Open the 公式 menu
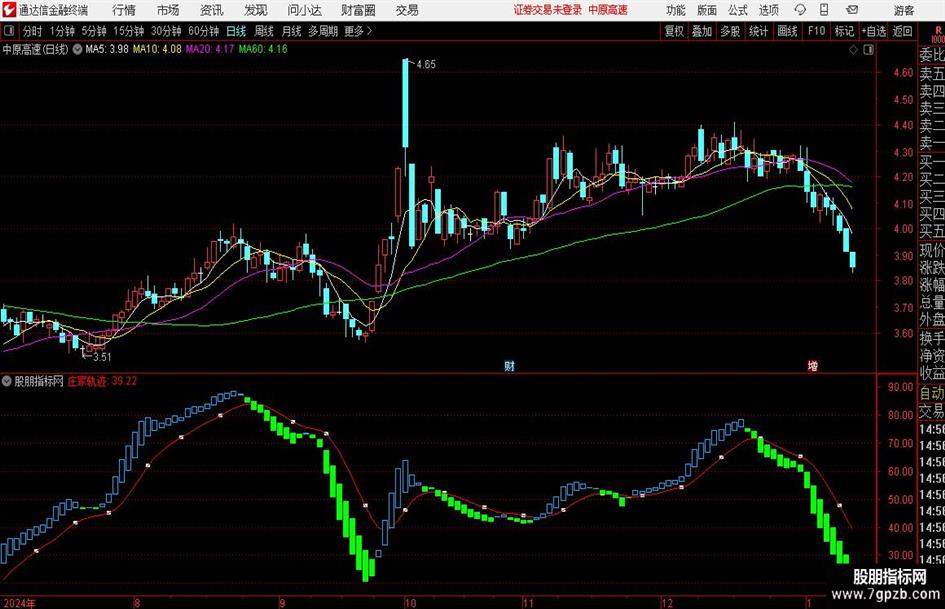945x609 pixels. coord(738,10)
